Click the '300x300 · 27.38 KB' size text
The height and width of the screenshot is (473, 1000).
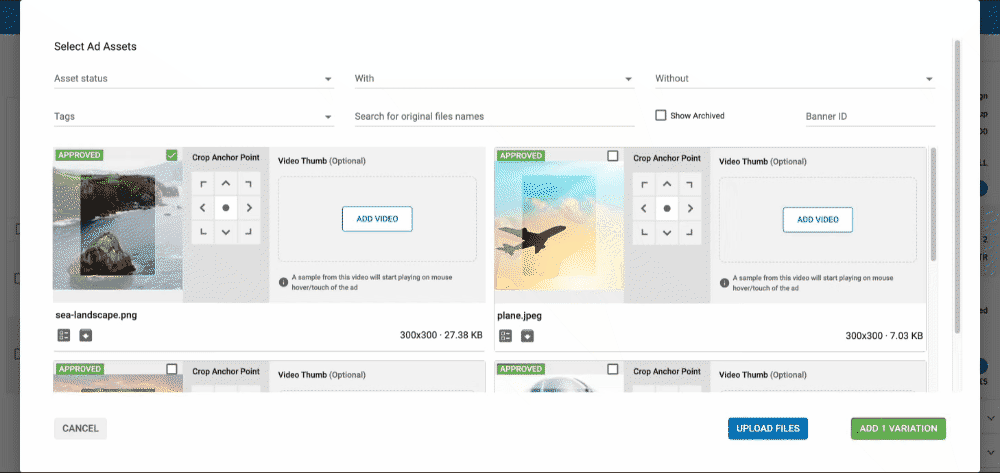441,335
